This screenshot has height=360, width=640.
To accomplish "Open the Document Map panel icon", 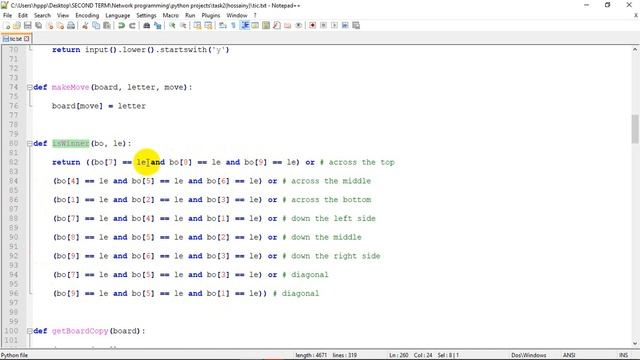I will (266, 25).
